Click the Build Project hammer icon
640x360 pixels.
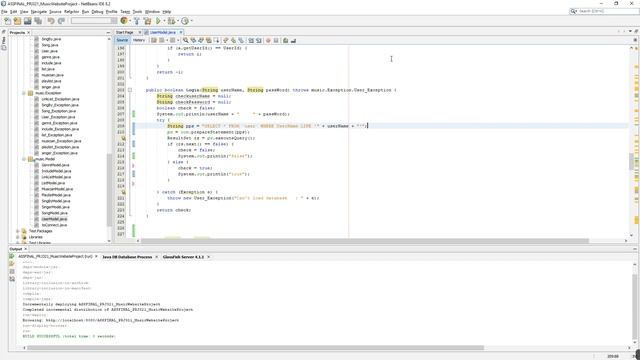[x=137, y=21]
